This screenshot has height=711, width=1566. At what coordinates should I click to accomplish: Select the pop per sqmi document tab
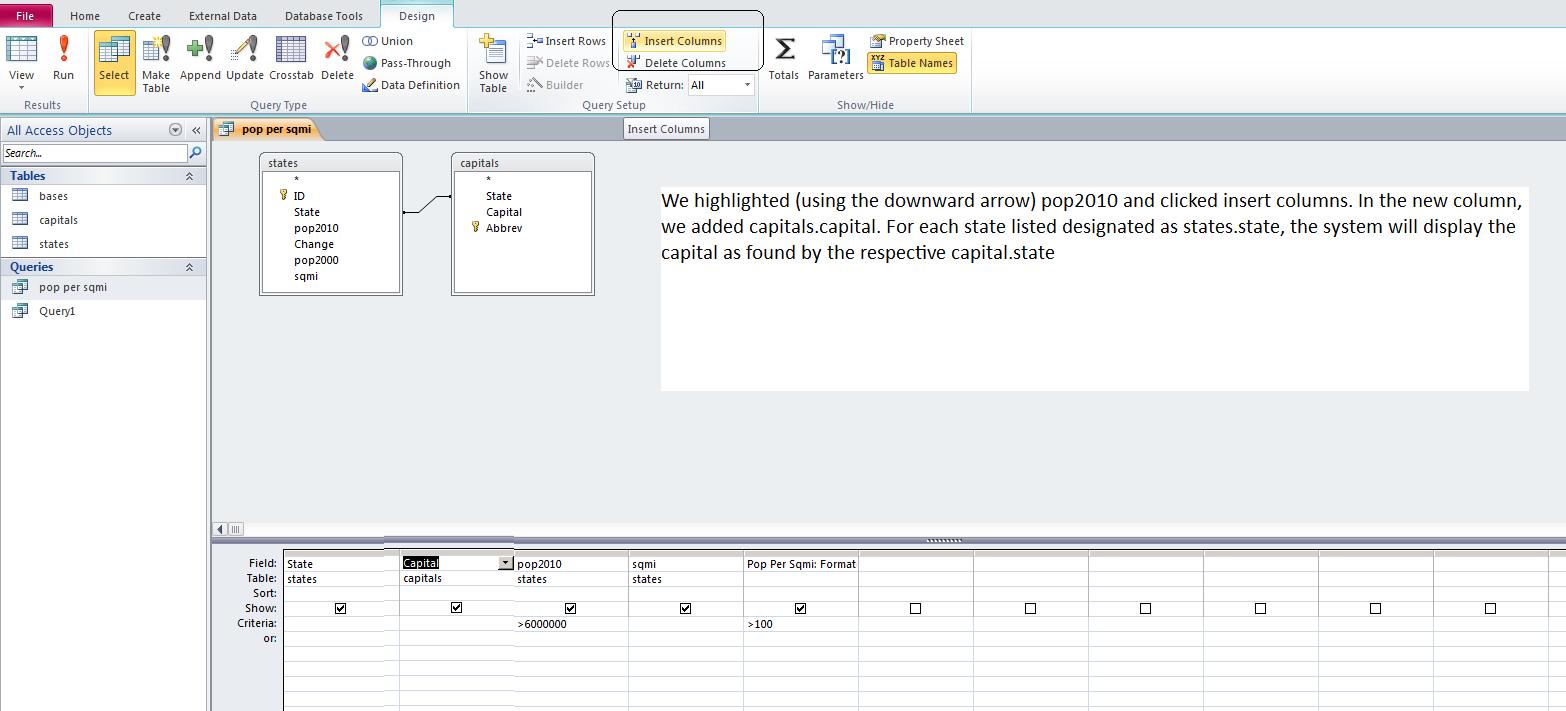[x=267, y=129]
